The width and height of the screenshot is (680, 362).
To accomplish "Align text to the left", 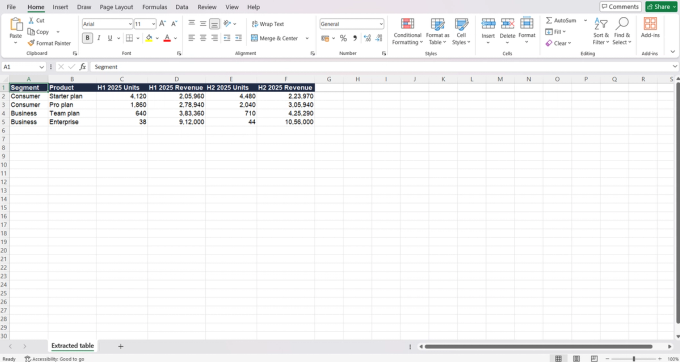I will 192,38.
